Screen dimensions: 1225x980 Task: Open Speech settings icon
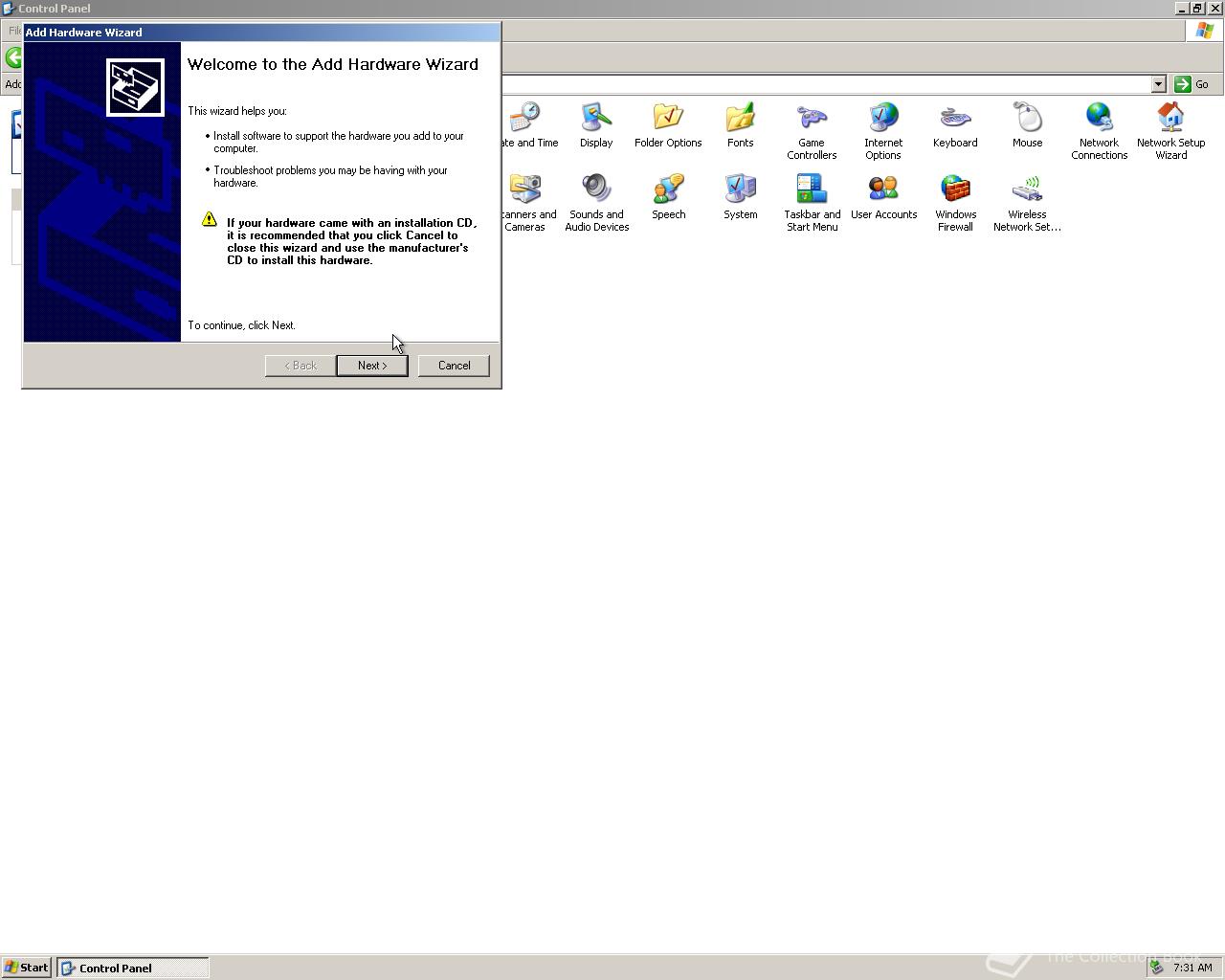point(668,190)
